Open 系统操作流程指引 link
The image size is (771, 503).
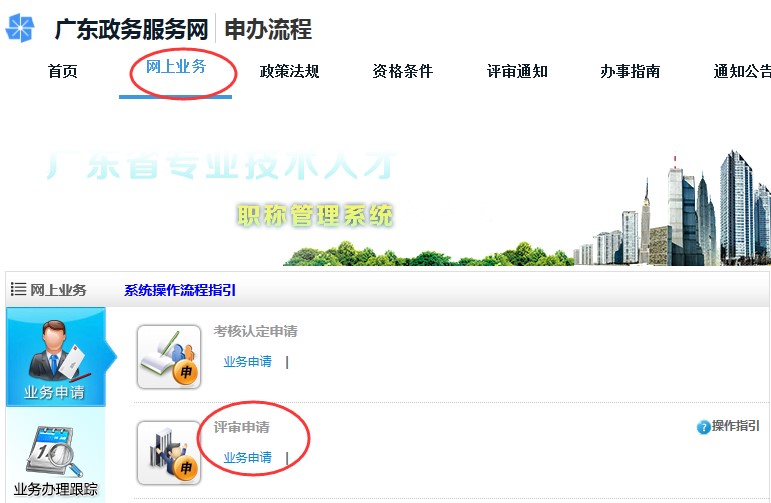180,290
